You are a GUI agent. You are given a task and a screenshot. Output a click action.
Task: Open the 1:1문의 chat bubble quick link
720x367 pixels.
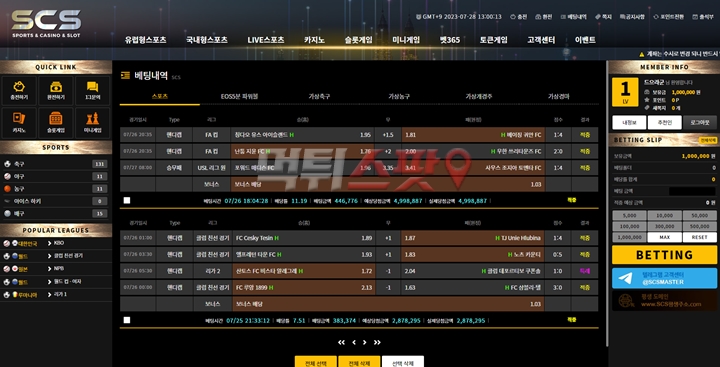tap(92, 91)
